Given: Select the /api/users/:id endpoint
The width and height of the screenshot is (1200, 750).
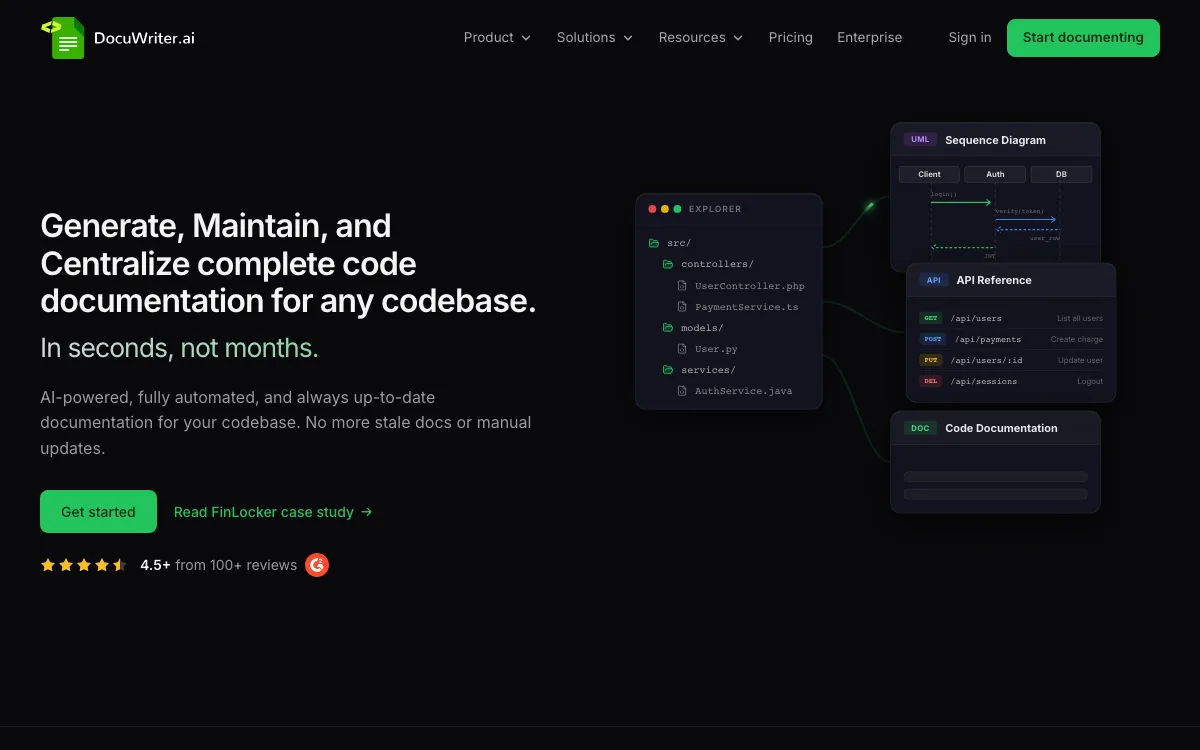Looking at the screenshot, I should point(987,360).
